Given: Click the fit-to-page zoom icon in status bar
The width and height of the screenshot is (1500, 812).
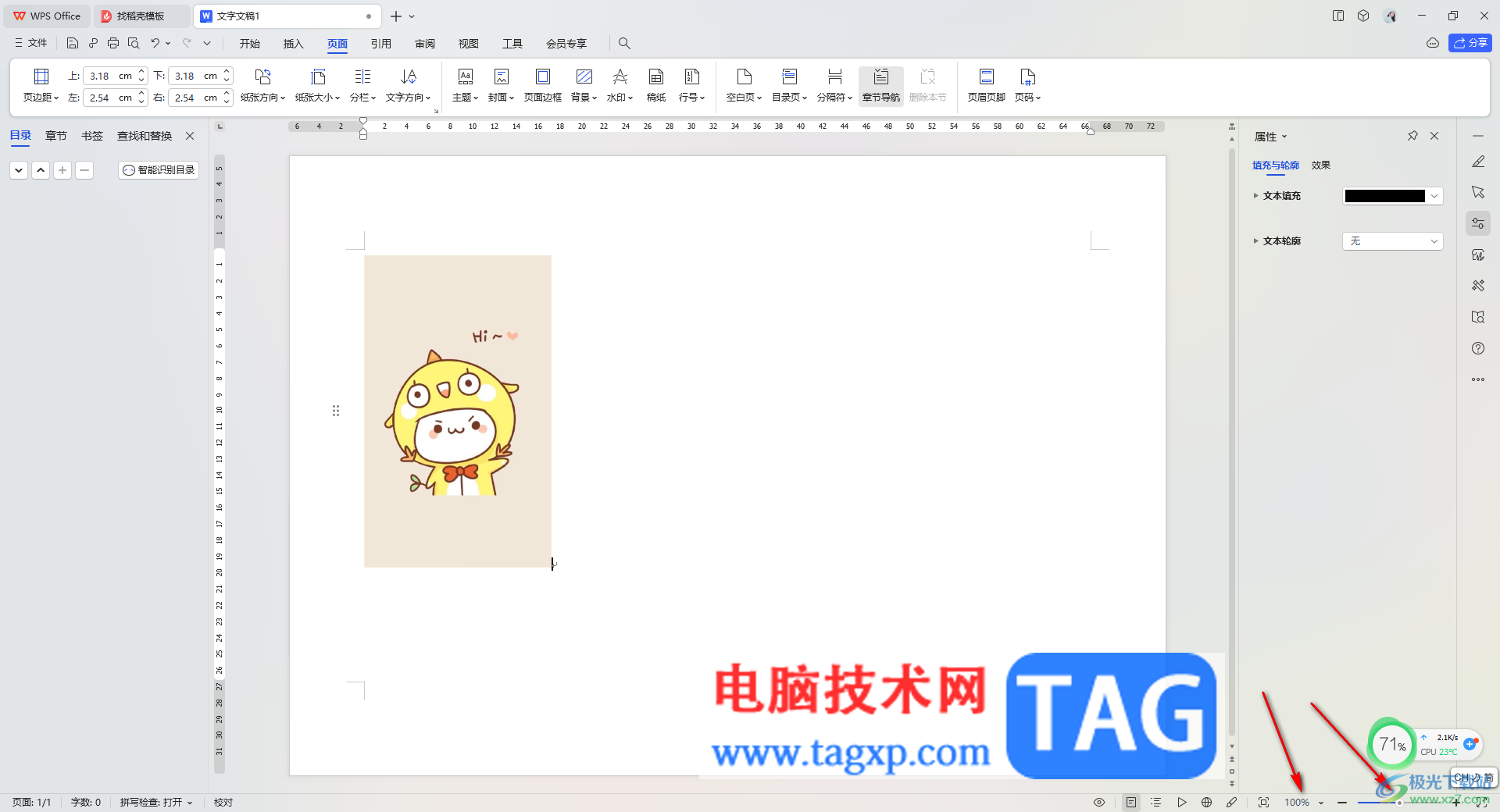Looking at the screenshot, I should 1263,803.
